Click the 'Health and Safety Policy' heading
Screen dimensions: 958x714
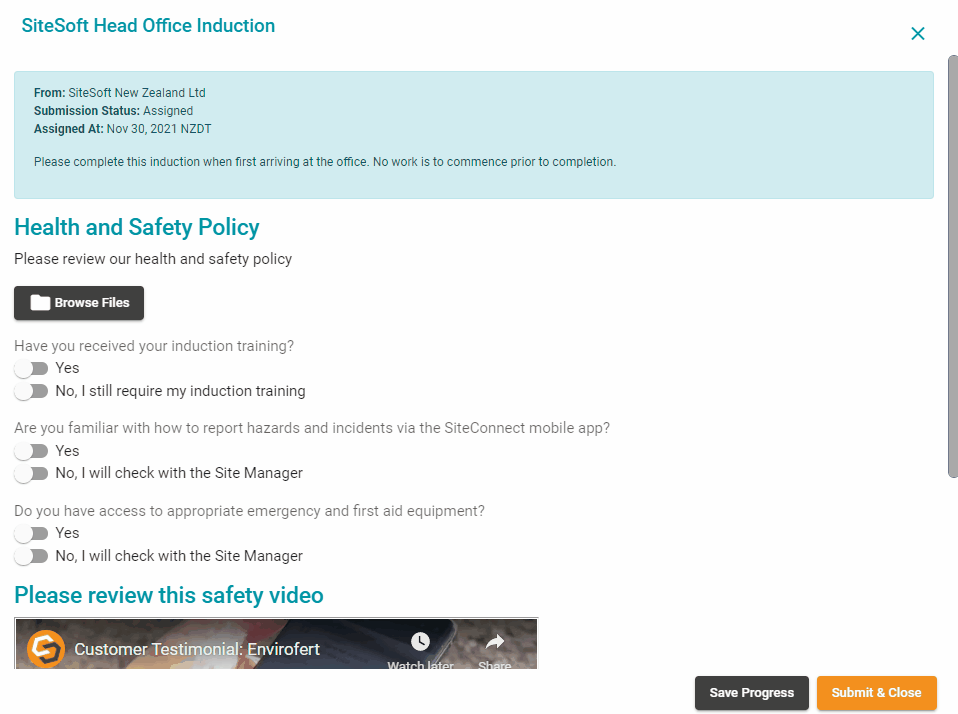pos(137,227)
